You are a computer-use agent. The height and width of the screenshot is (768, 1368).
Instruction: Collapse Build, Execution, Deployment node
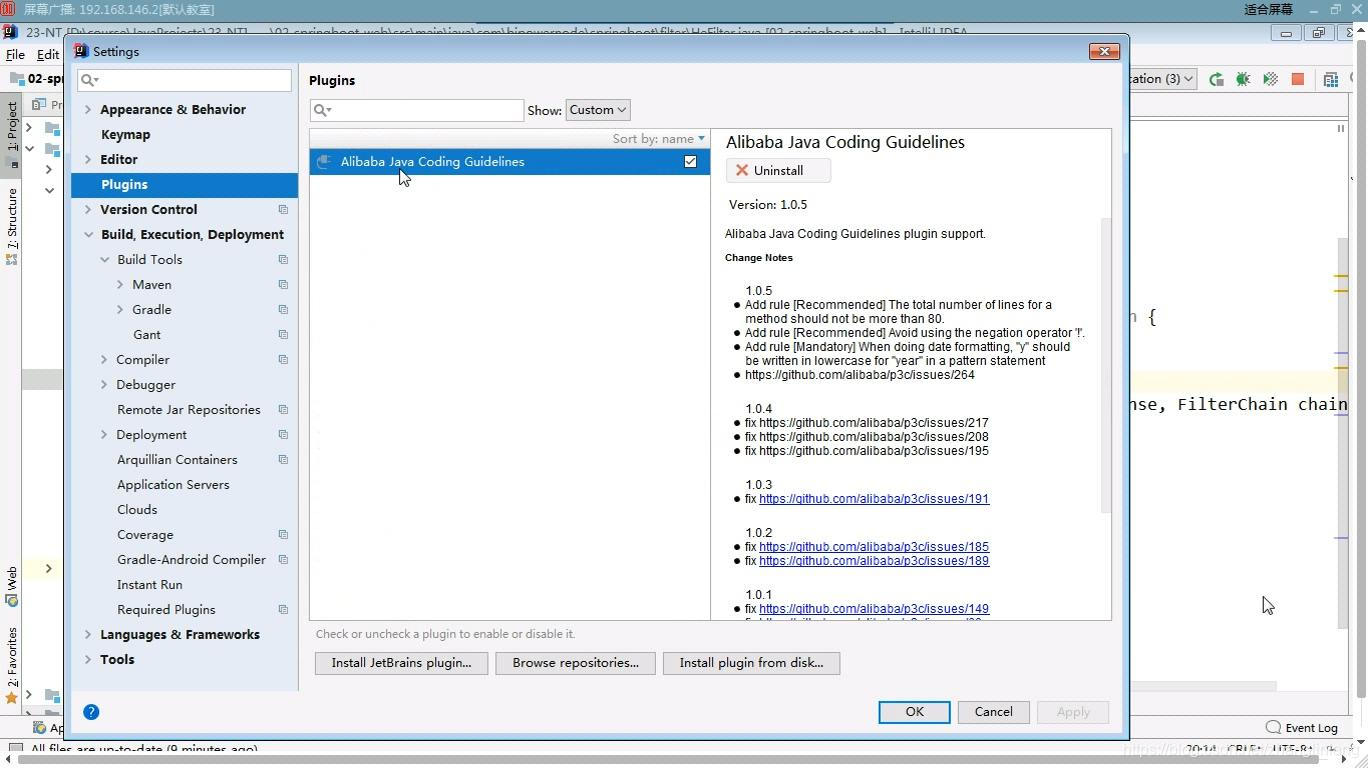88,234
